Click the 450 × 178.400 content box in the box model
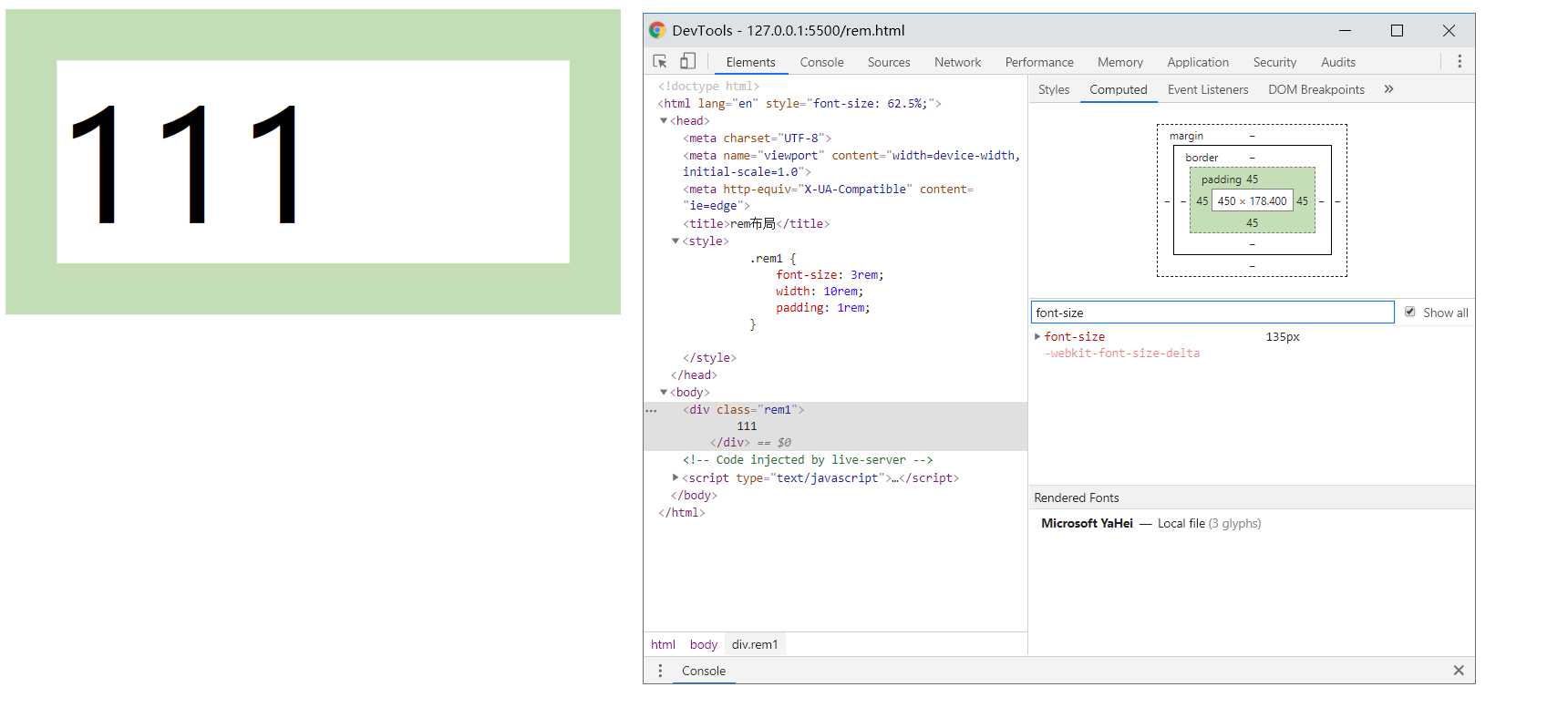The height and width of the screenshot is (718, 1568). click(x=1252, y=200)
